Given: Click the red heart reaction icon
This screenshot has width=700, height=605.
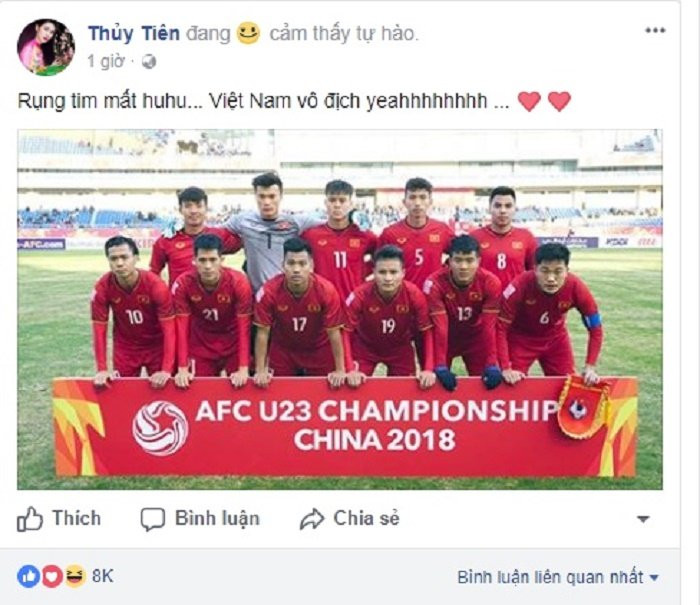Looking at the screenshot, I should point(51,576).
